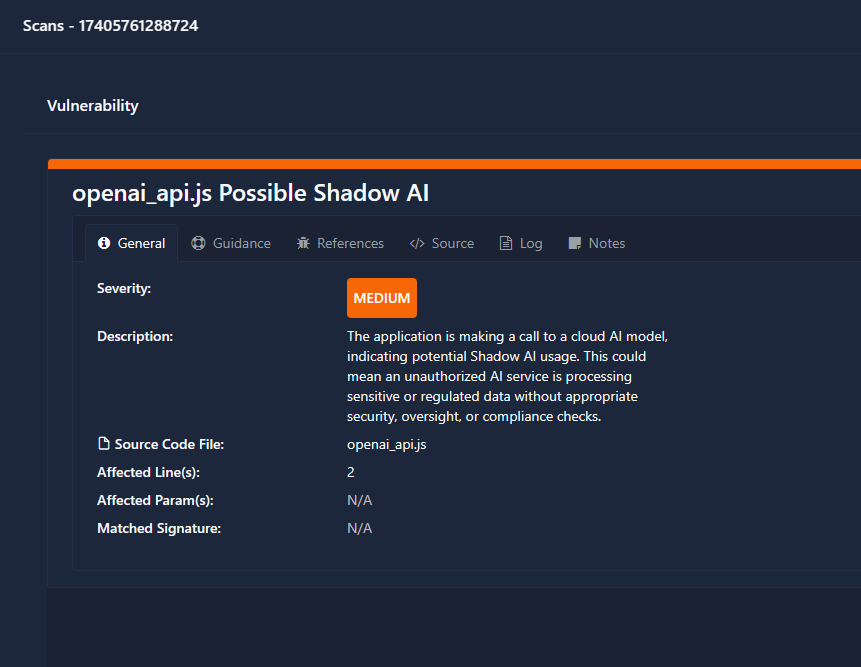Click the file icon beside Source Code File
This screenshot has height=667, width=861.
coord(103,444)
